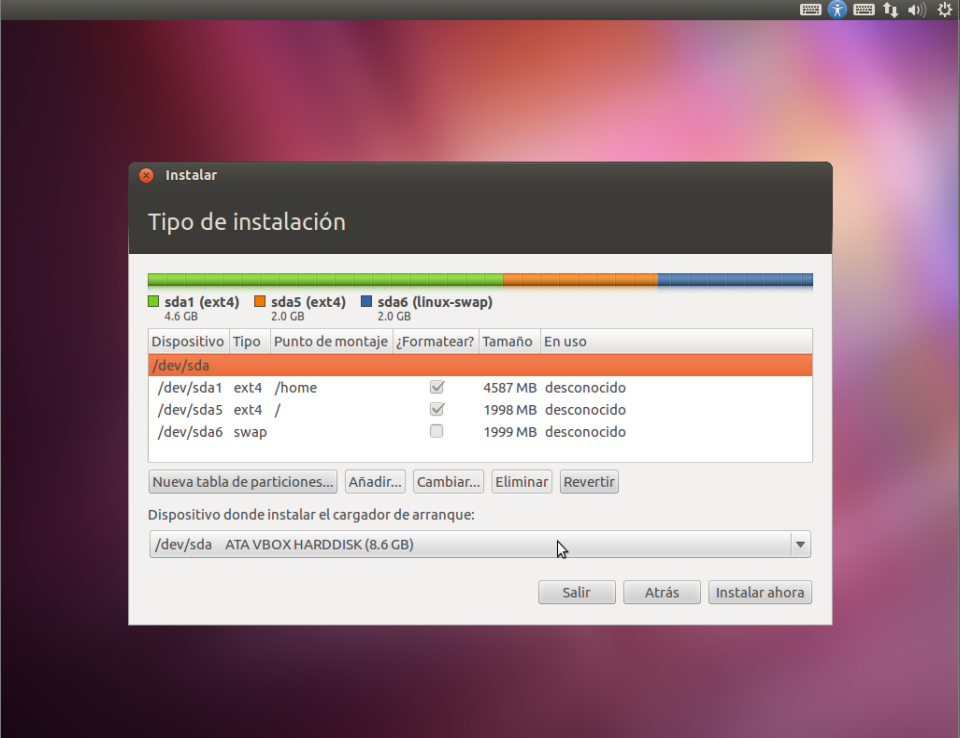The image size is (960, 738).
Task: Click Nueva tabla de particiones button
Action: pos(243,482)
